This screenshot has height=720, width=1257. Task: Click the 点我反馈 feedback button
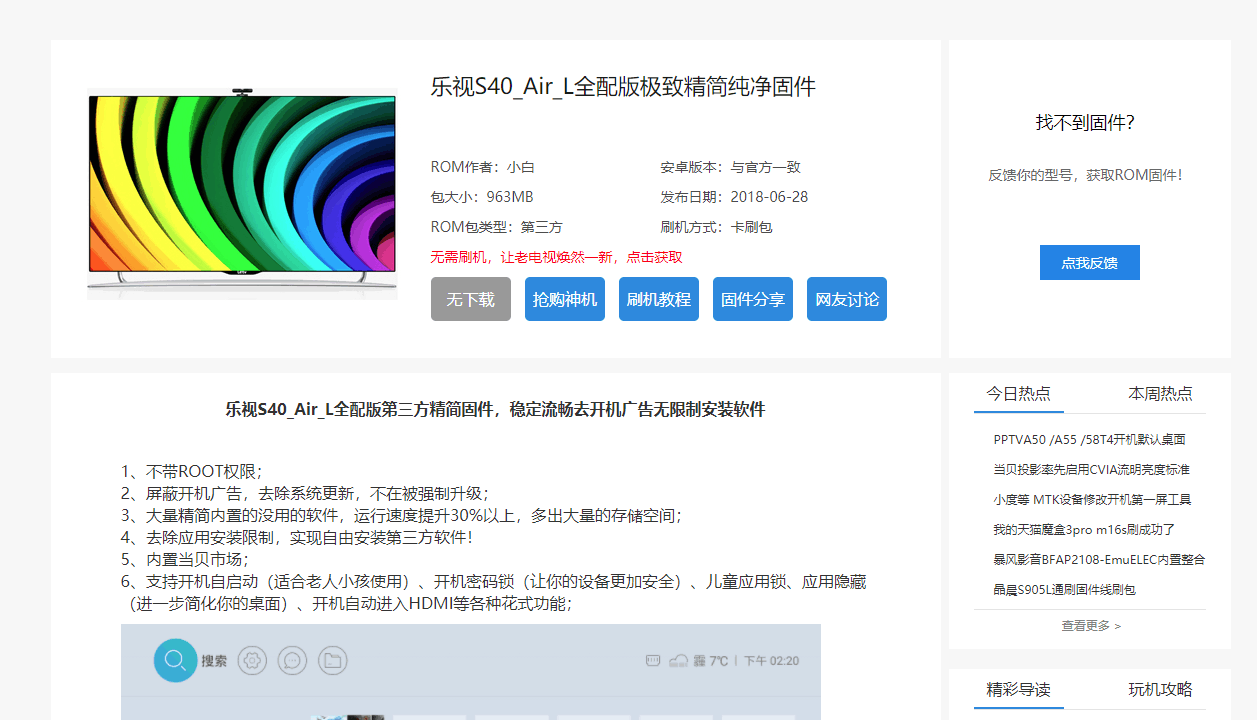[x=1090, y=262]
